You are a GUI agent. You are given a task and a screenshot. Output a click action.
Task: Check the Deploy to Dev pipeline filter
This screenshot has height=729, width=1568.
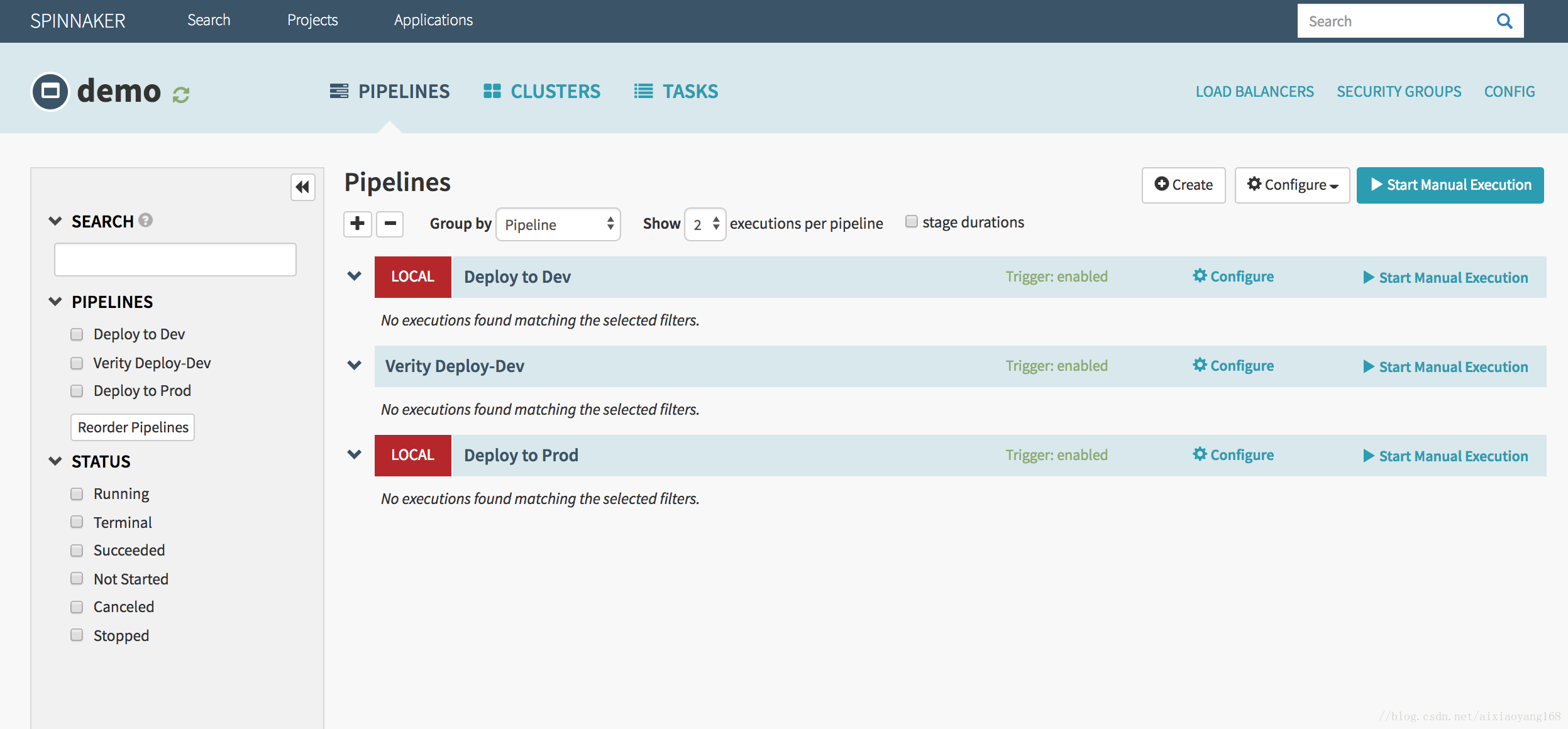point(77,334)
